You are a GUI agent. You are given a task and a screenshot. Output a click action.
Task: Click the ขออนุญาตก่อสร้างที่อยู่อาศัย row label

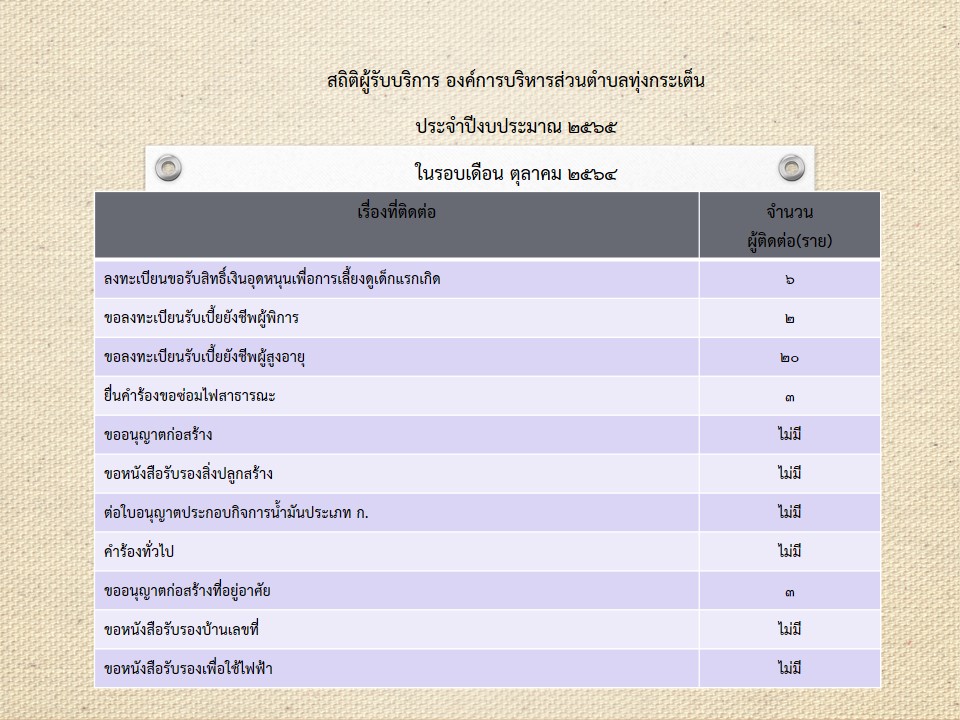click(x=187, y=590)
